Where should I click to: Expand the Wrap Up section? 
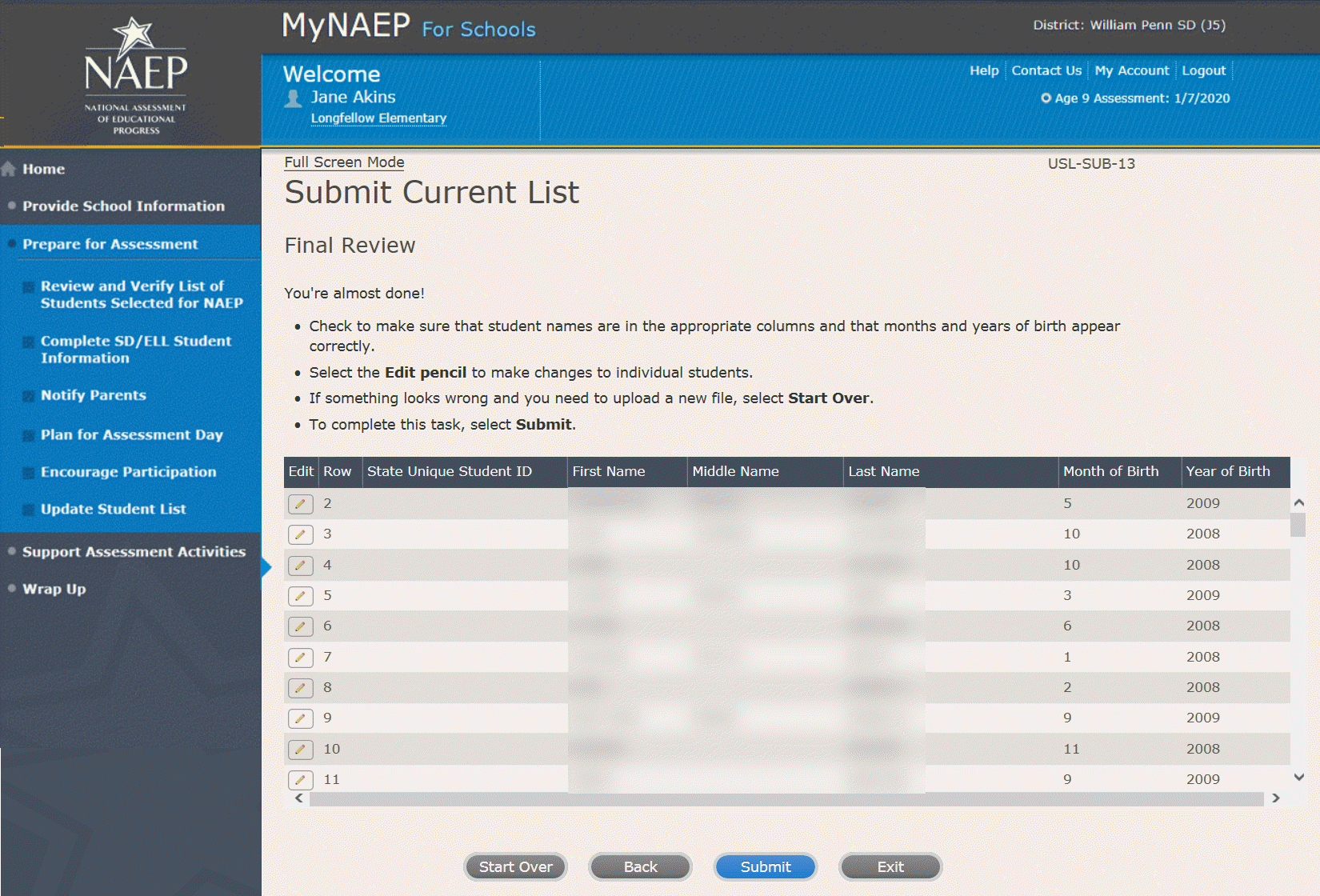coord(54,589)
